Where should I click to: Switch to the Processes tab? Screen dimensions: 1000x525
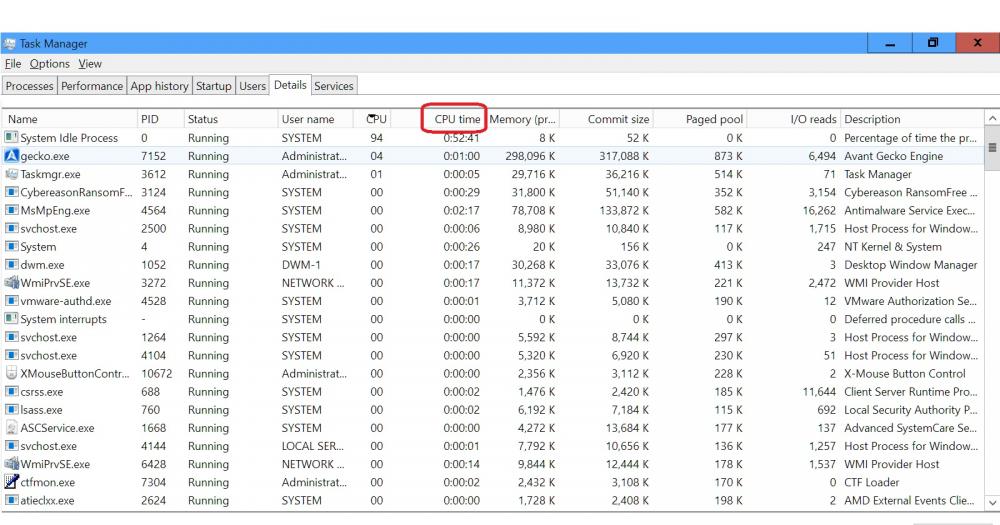coord(29,85)
